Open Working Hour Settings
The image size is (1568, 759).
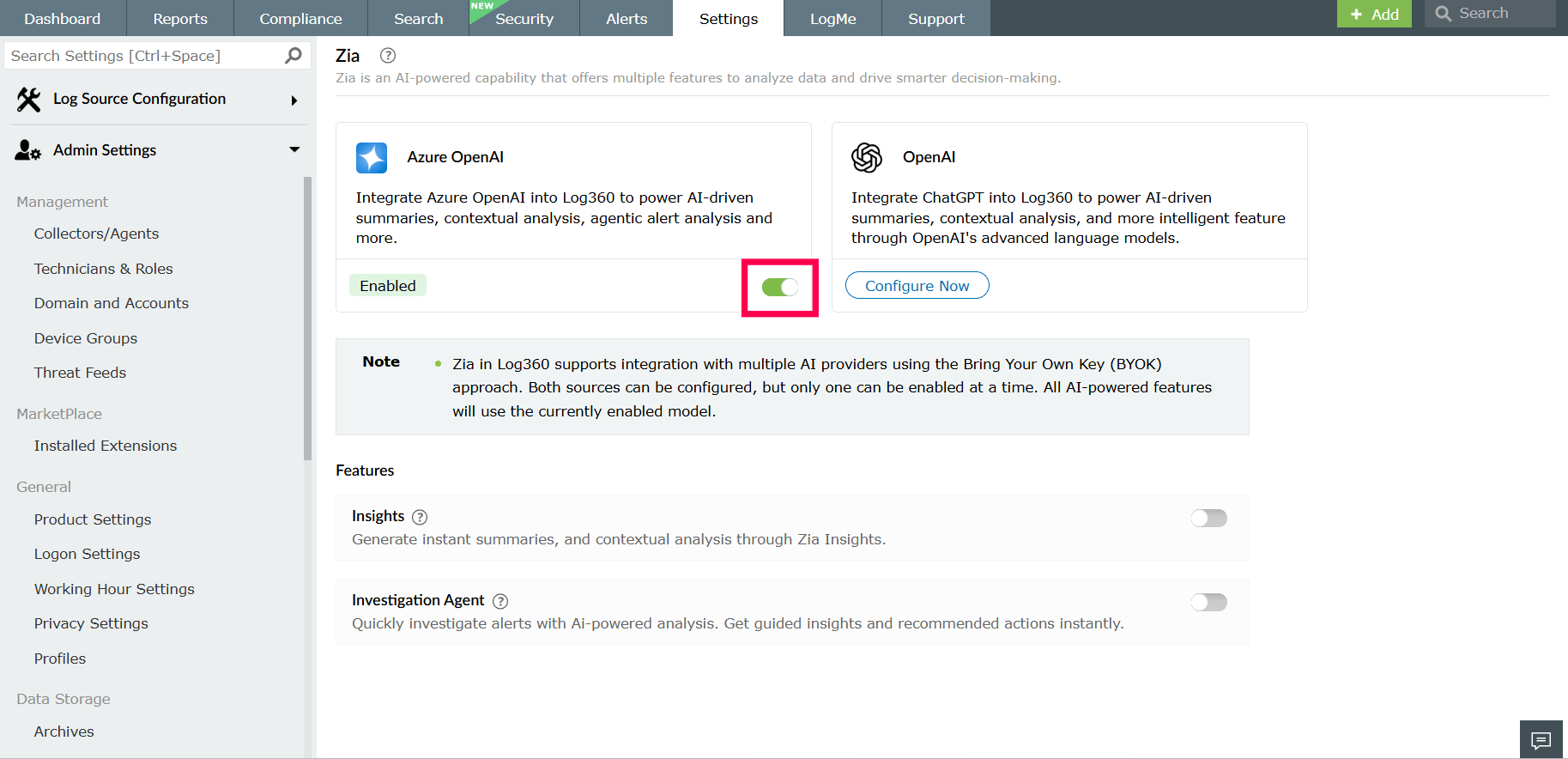point(114,589)
